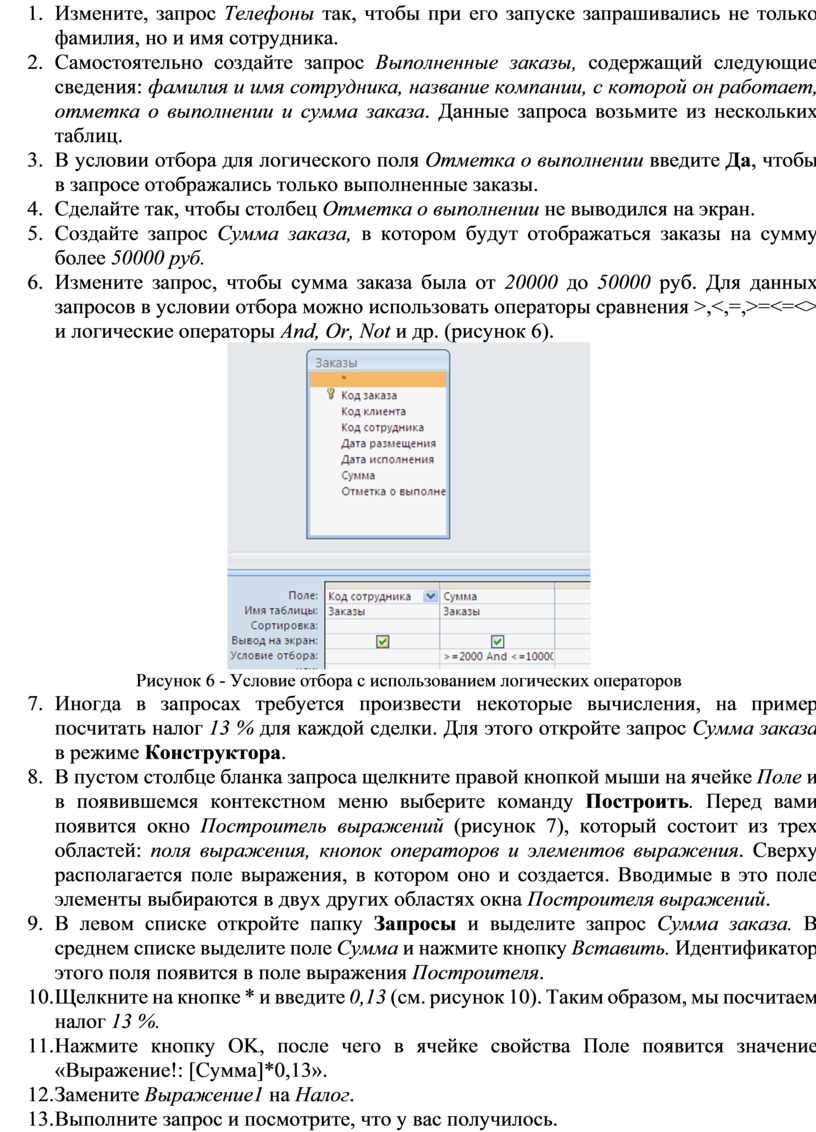Choose the Дата размещения field
This screenshot has height=1132, width=816.
pyautogui.click(x=388, y=443)
